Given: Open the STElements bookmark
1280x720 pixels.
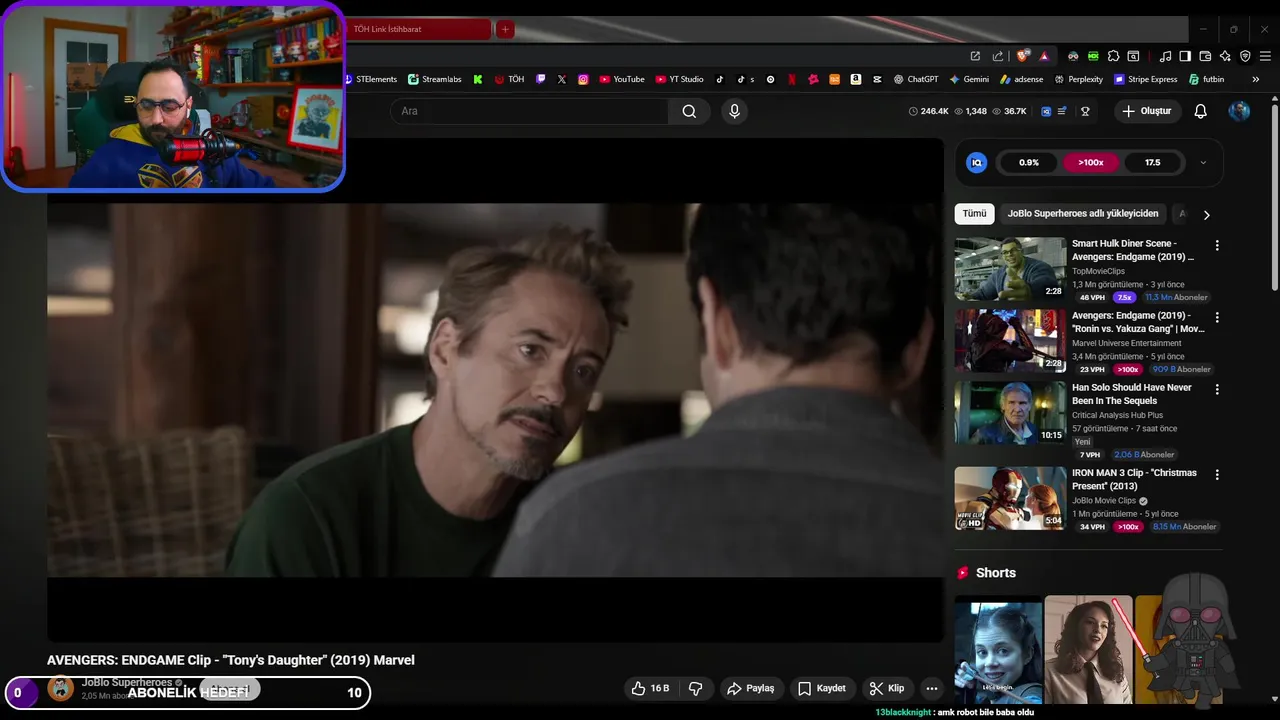Looking at the screenshot, I should tap(371, 79).
